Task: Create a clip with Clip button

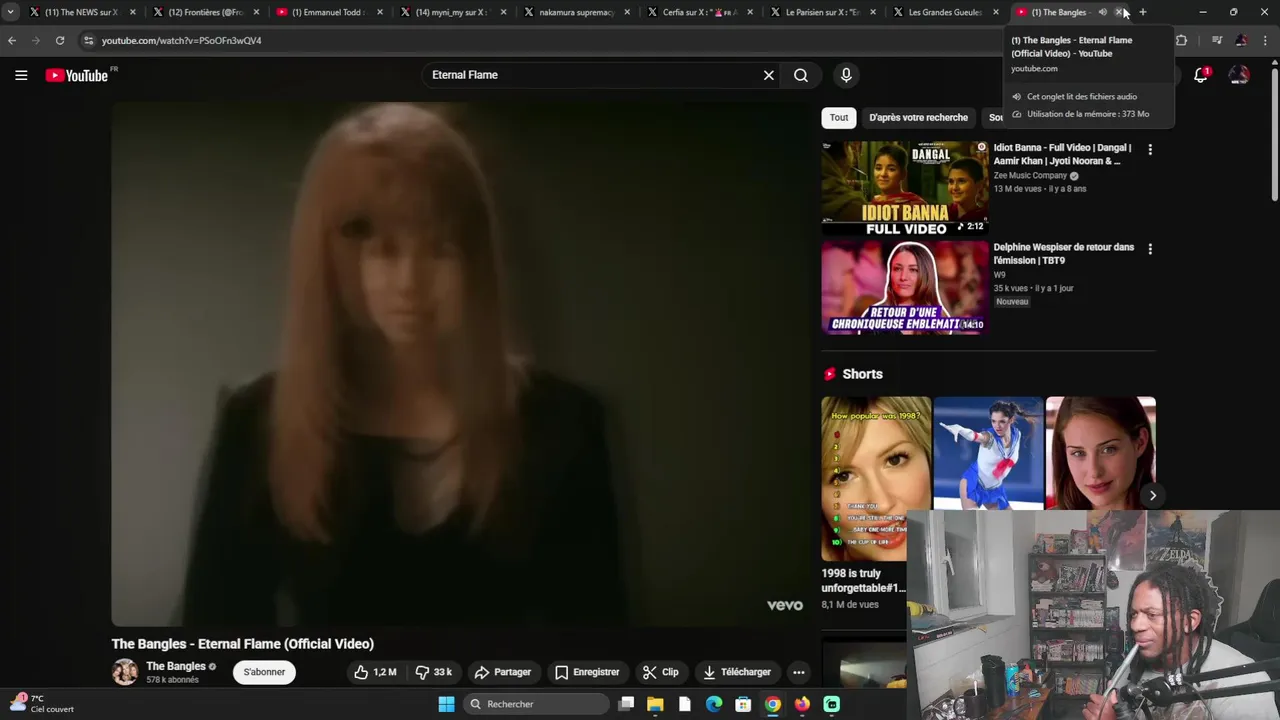Action: click(660, 672)
